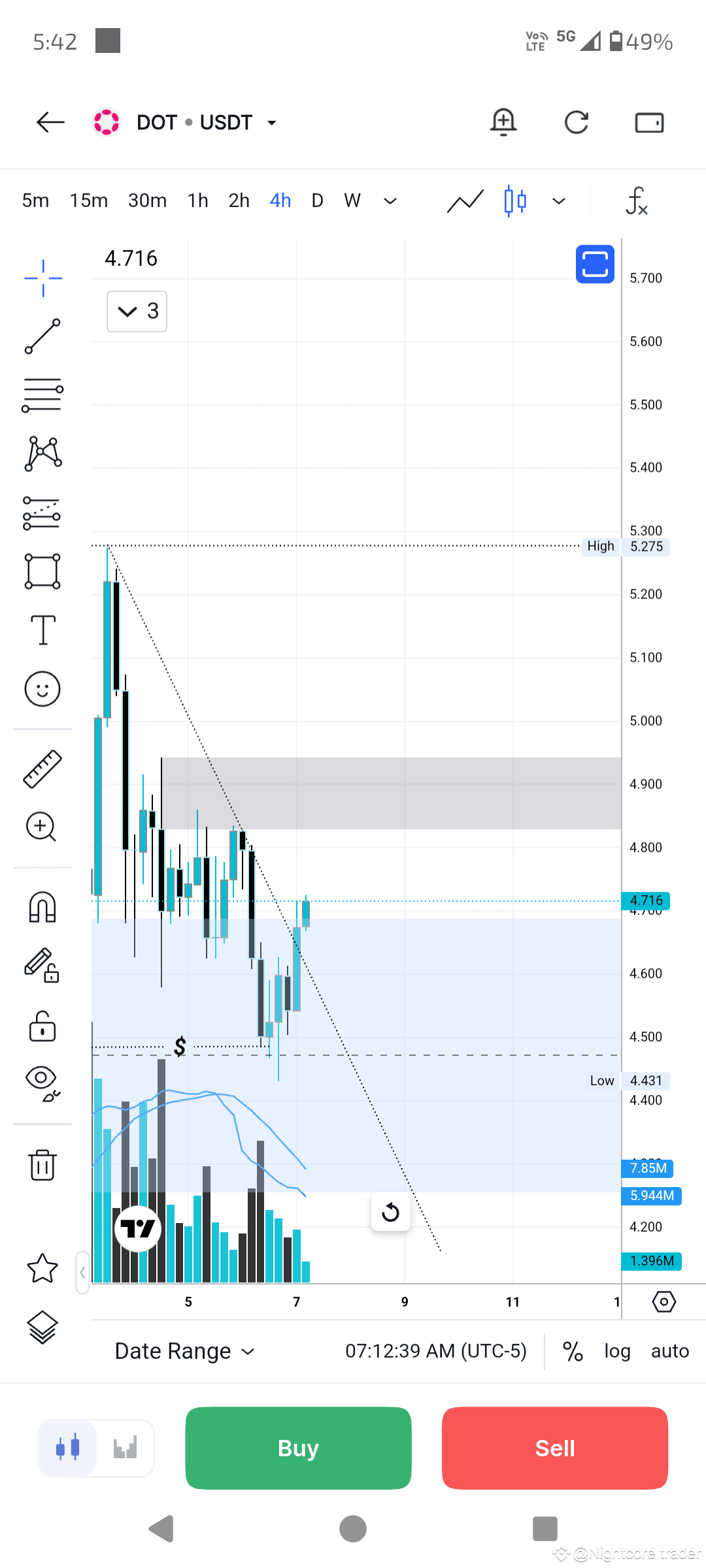Tap the 7.85M volume label

coord(648,1168)
